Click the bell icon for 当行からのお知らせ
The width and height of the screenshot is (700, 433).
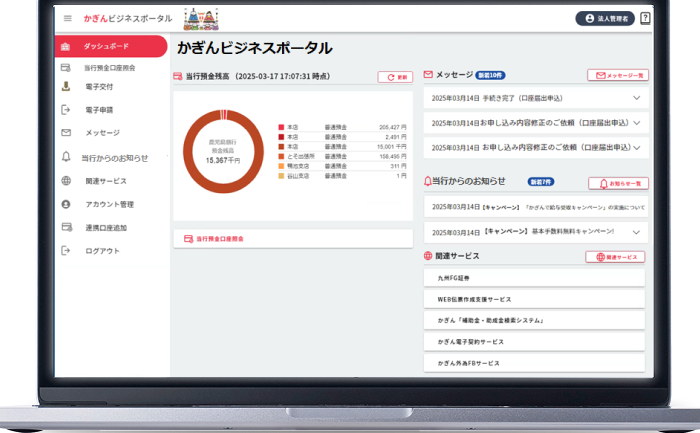[66, 157]
